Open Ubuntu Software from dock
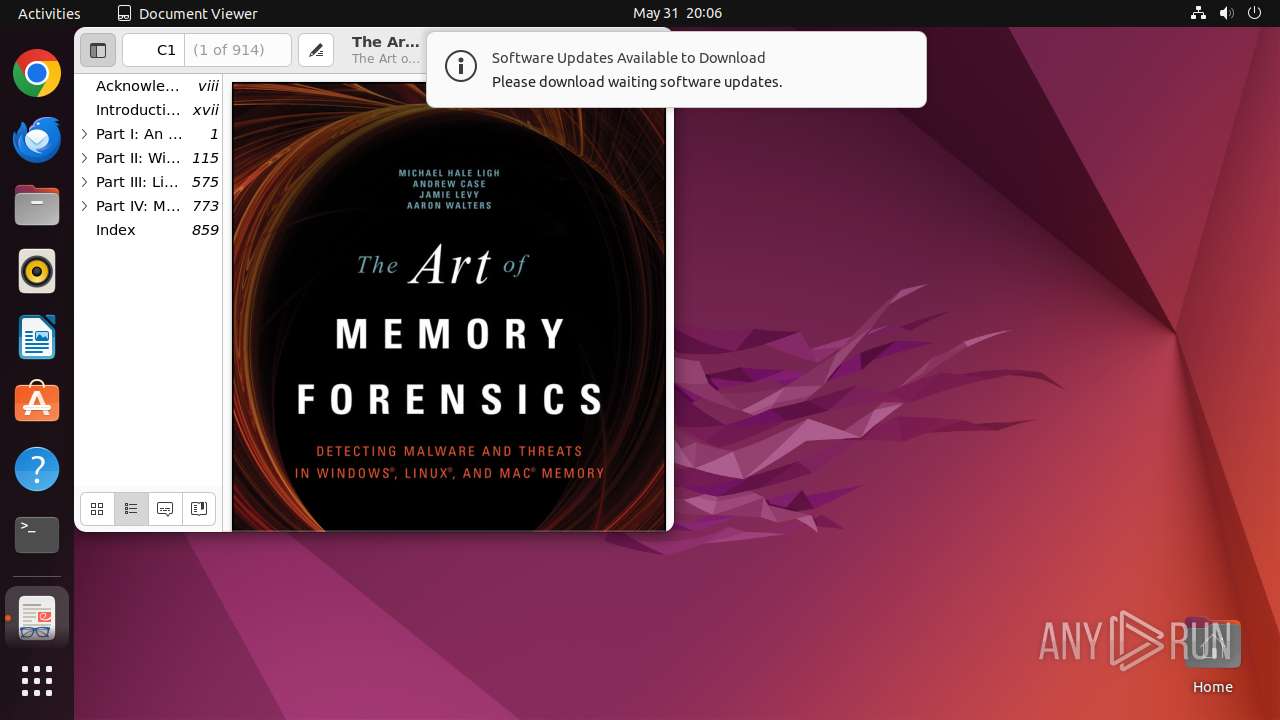Image resolution: width=1280 pixels, height=720 pixels. (x=37, y=403)
